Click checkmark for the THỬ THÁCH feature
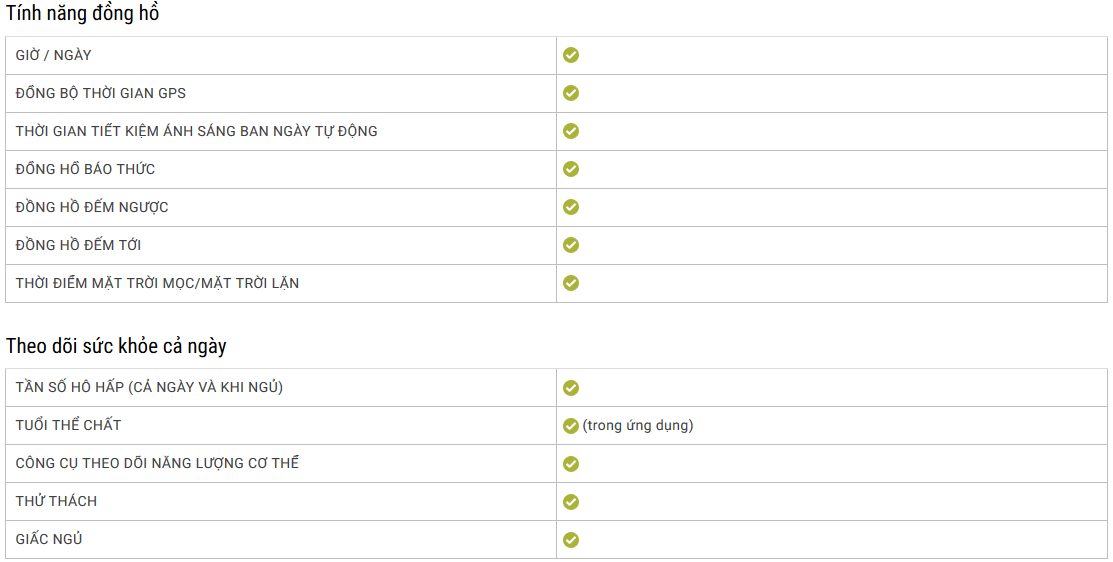1113x562 pixels. click(571, 502)
